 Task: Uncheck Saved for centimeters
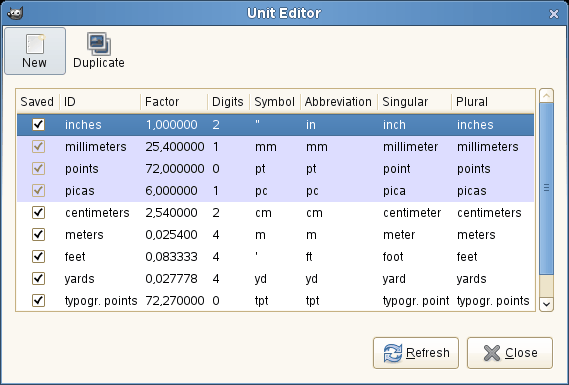38,213
